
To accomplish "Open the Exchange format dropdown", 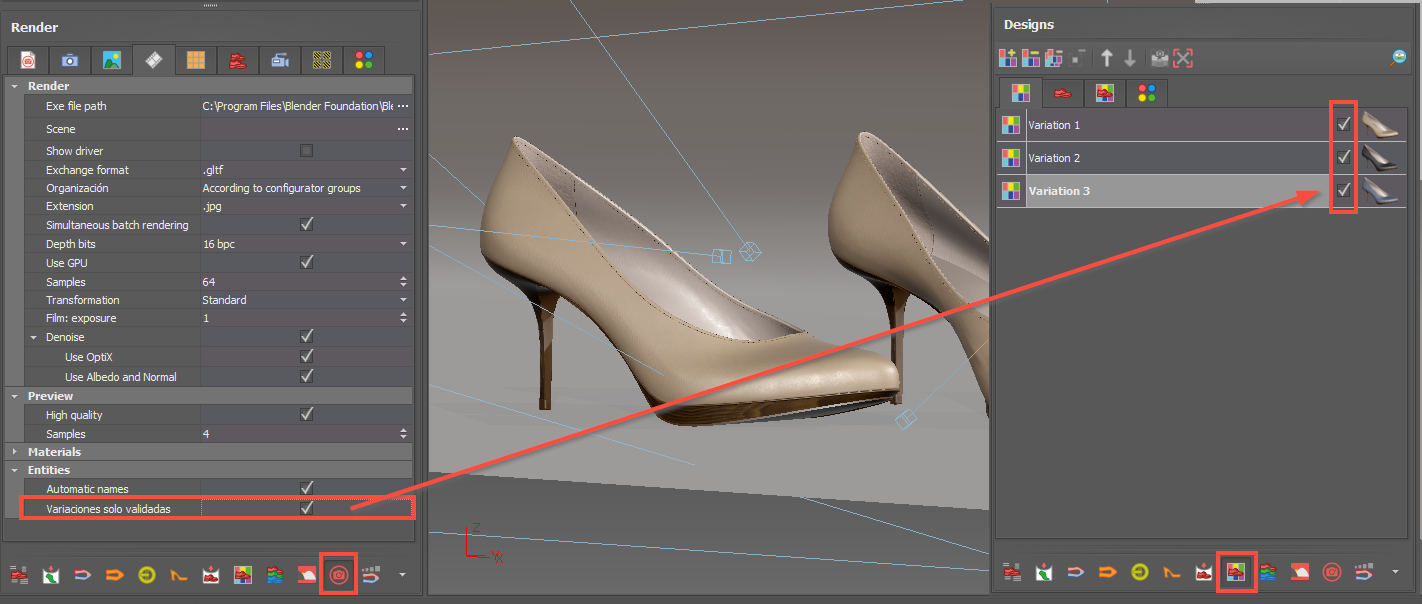I will point(403,170).
